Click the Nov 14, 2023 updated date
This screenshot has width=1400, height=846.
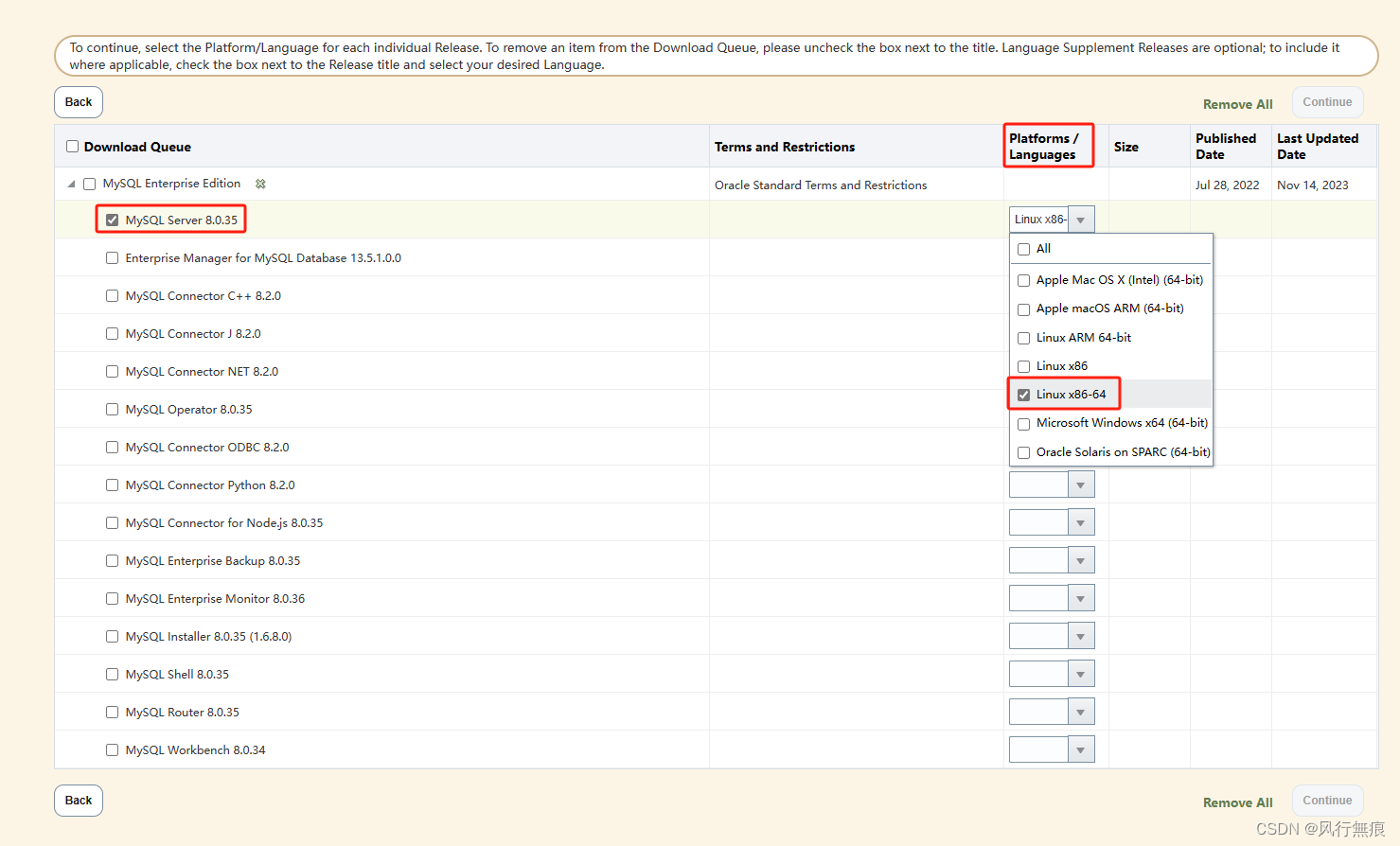click(1313, 185)
